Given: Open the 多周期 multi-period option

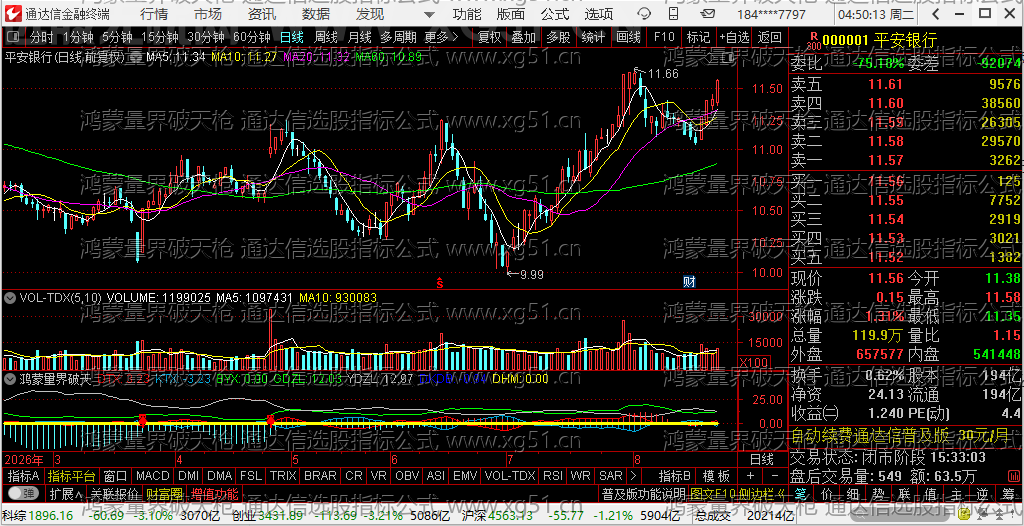Looking at the screenshot, I should point(399,37).
